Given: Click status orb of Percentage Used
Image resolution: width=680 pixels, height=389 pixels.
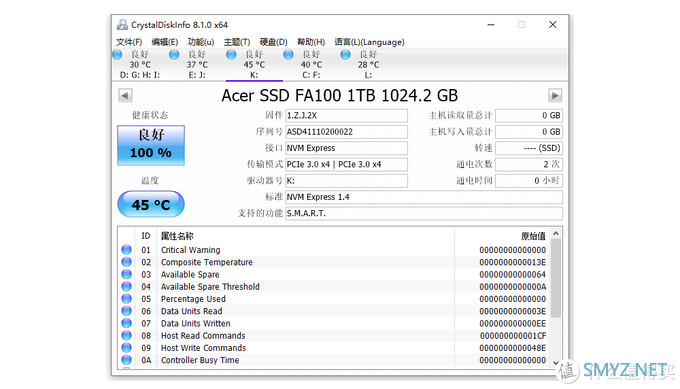Looking at the screenshot, I should (126, 299).
